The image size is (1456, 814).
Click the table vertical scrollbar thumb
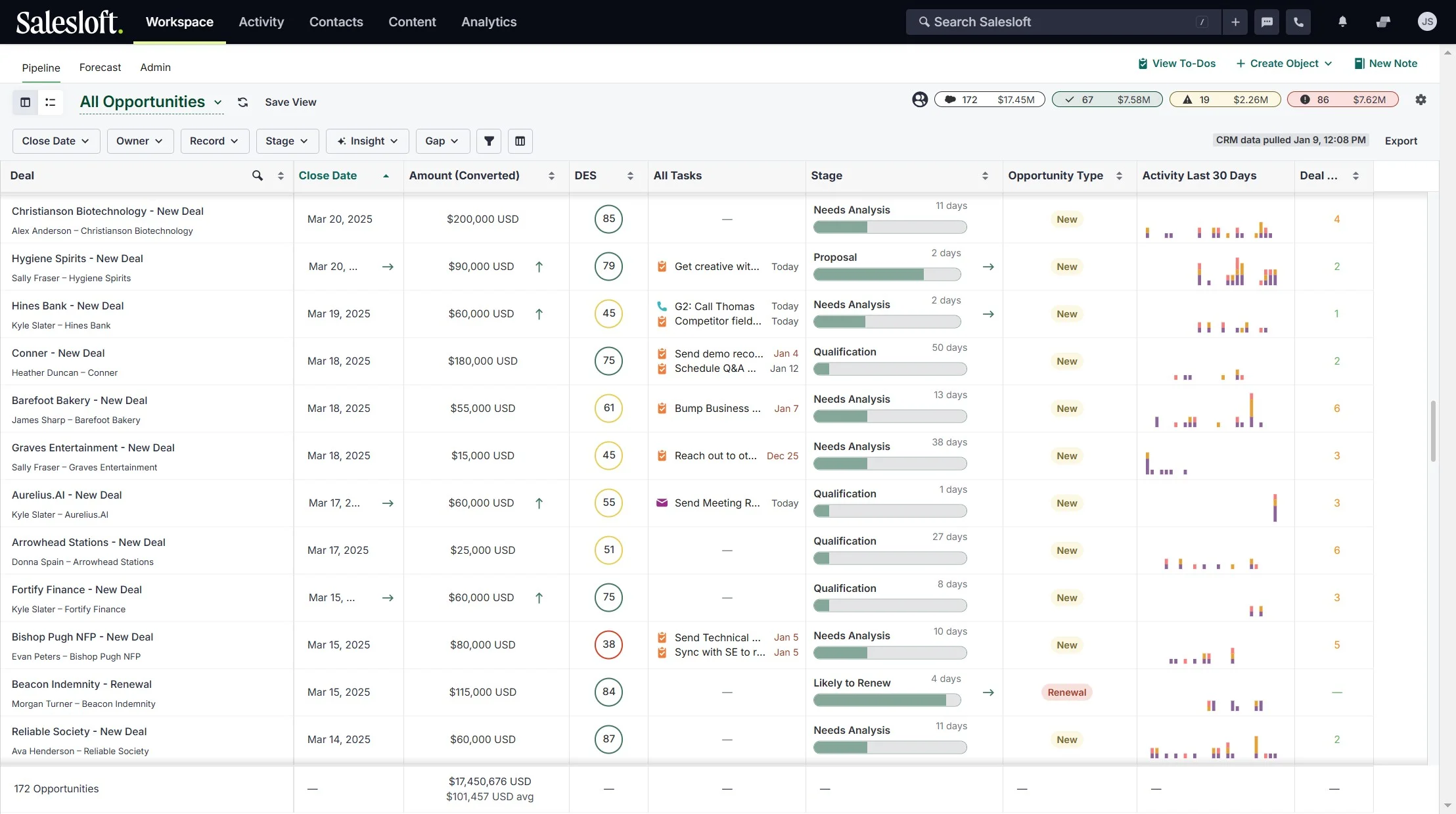pos(1433,430)
